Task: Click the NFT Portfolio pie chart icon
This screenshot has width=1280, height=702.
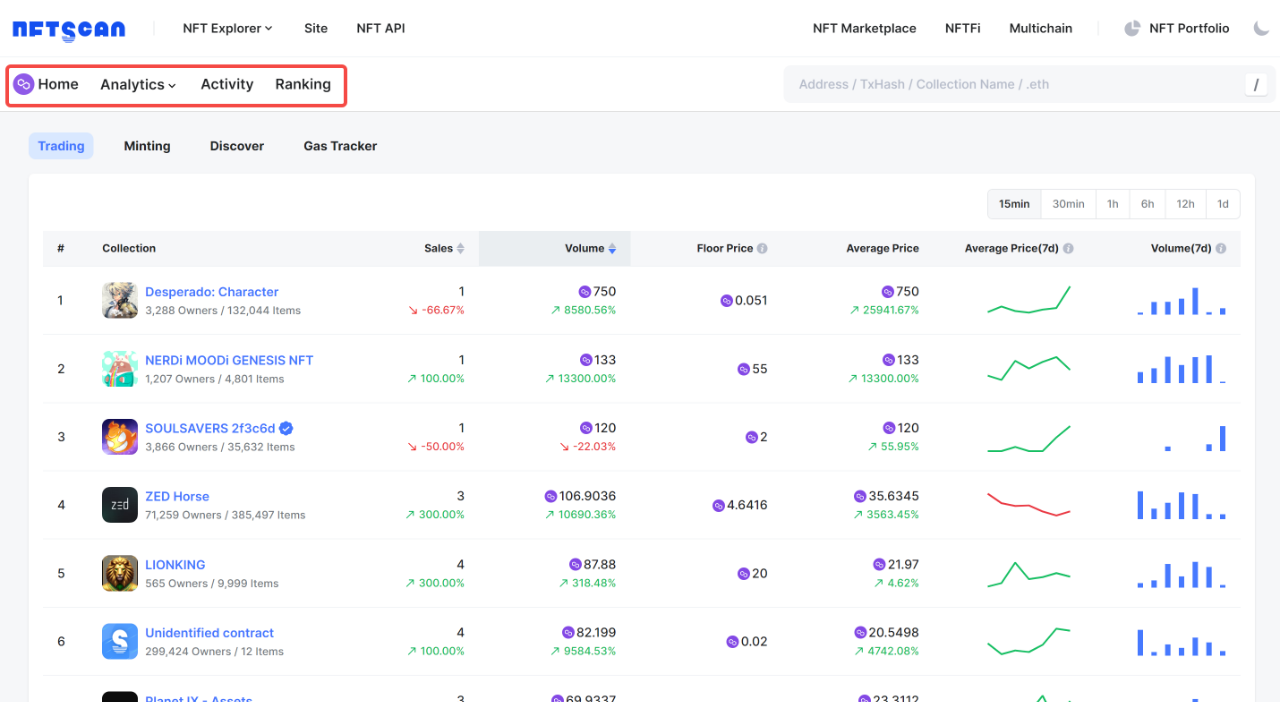Action: tap(1132, 28)
